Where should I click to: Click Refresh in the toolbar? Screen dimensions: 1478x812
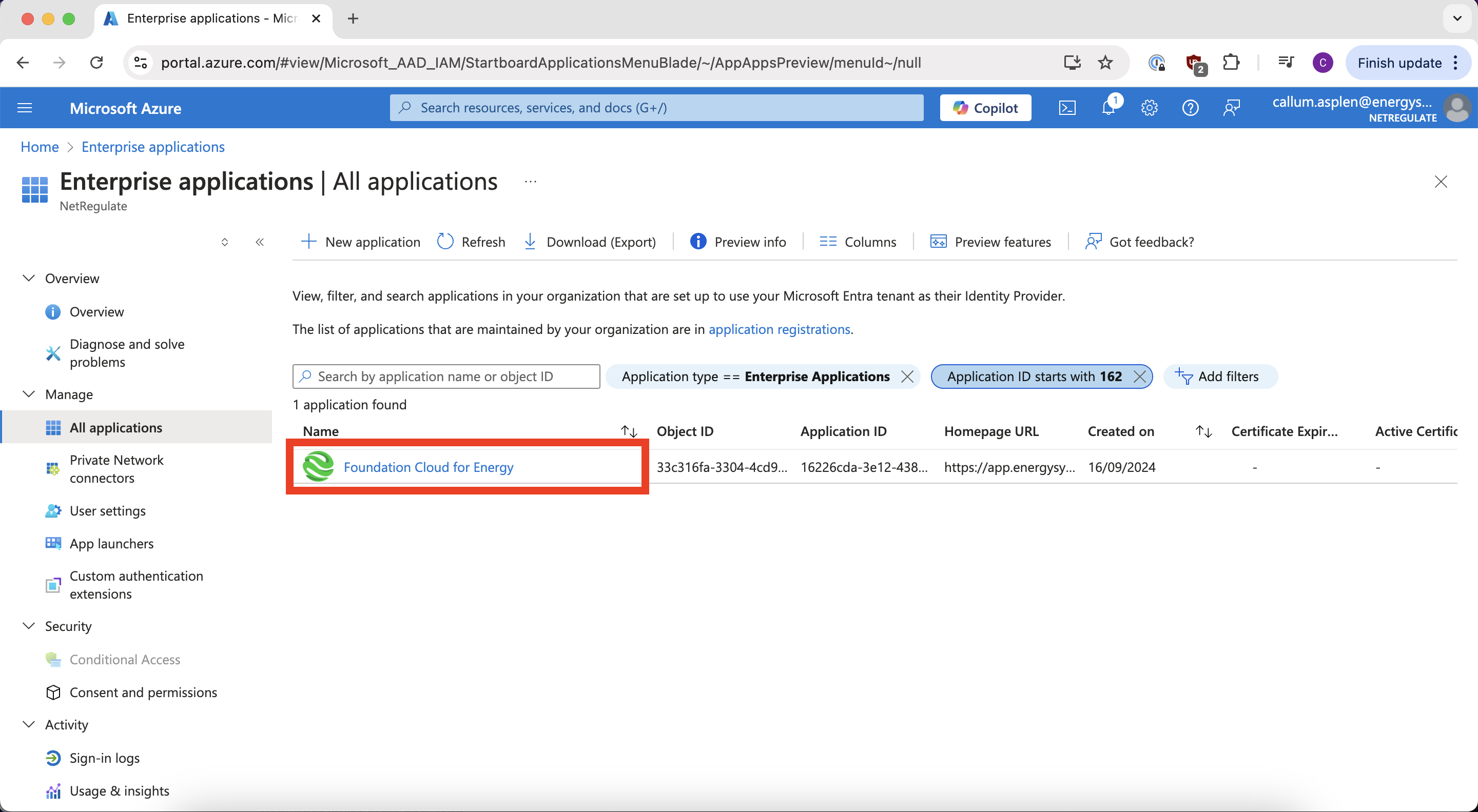pyautogui.click(x=472, y=242)
